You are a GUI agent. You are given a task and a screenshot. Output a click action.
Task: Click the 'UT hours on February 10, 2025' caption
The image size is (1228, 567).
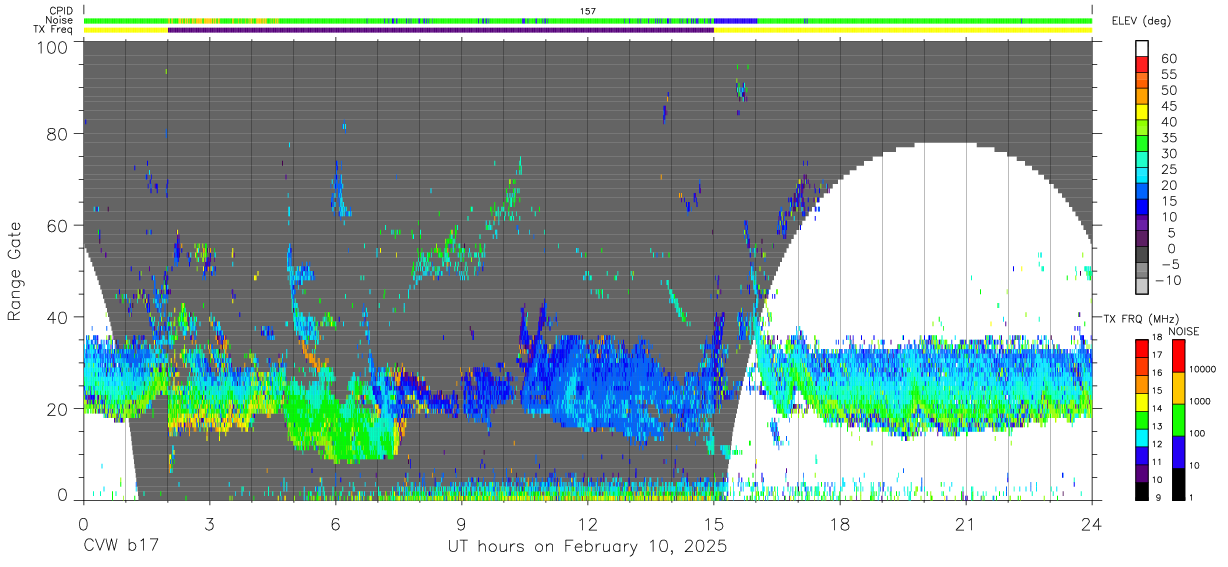(588, 548)
